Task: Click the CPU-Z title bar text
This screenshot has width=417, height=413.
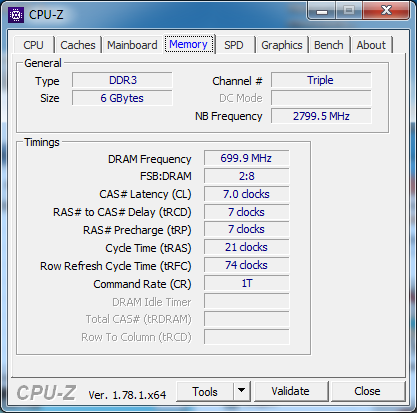Action: pos(46,15)
